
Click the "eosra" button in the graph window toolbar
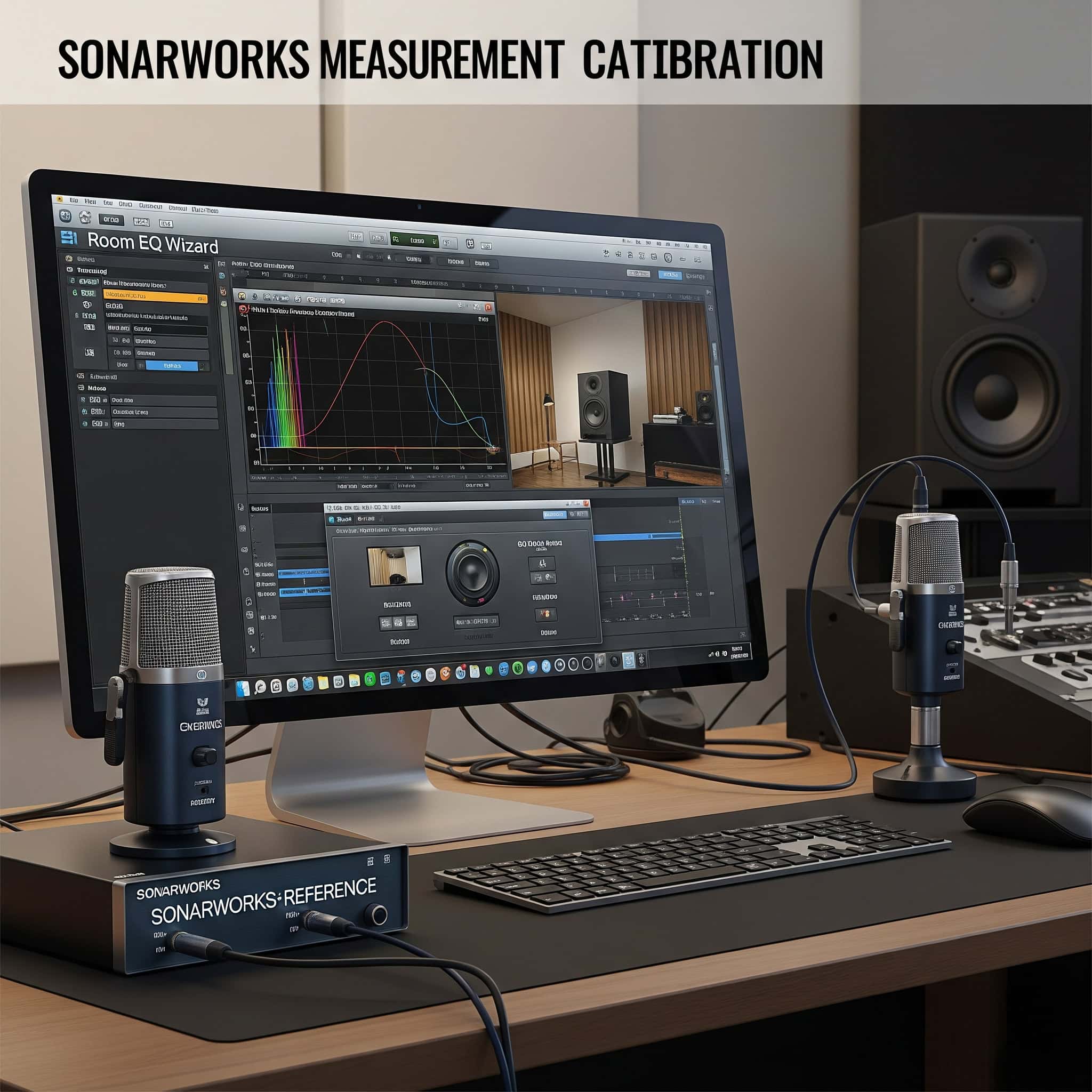316,300
